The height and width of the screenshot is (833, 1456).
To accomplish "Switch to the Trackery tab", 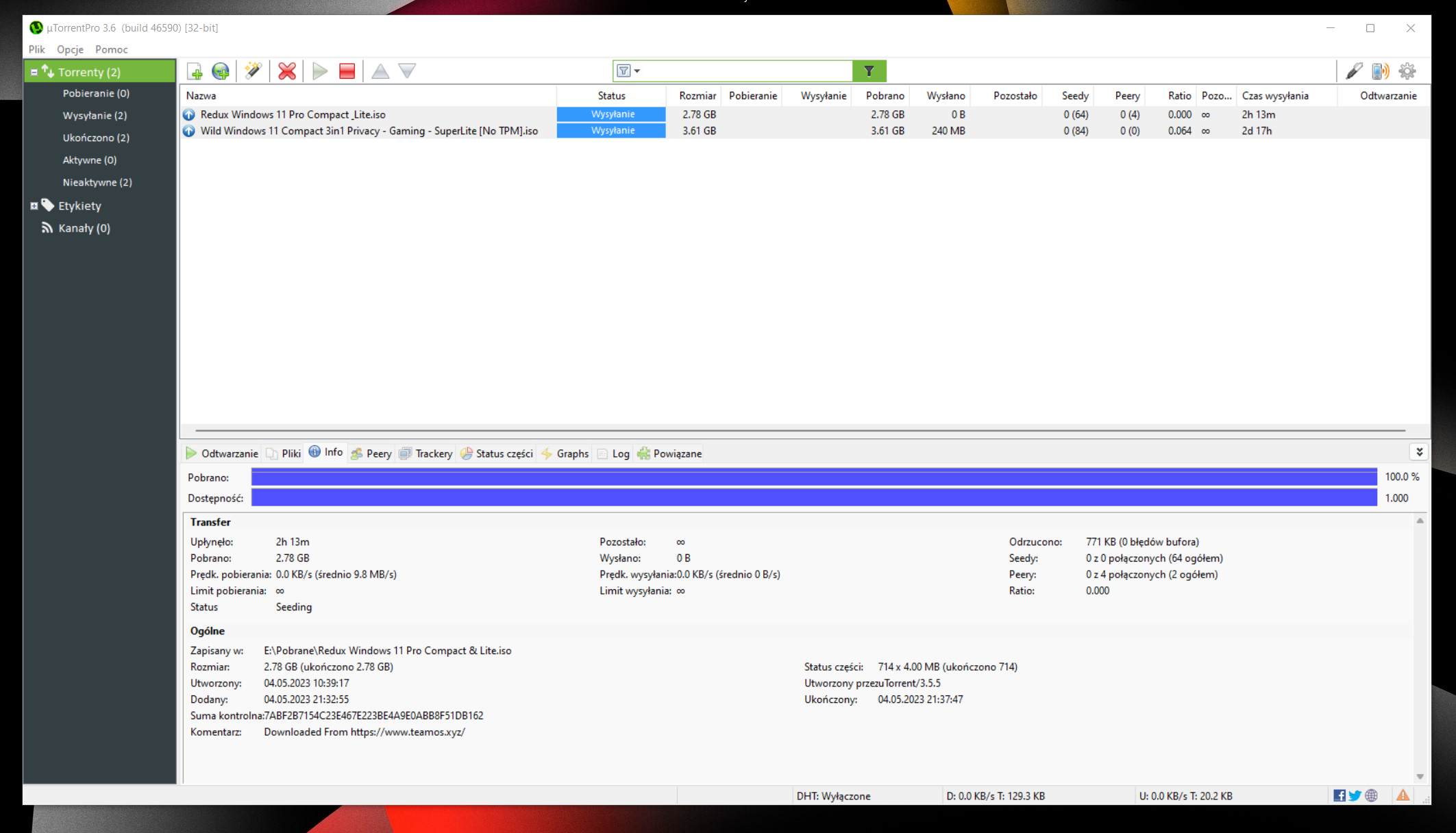I will 426,453.
